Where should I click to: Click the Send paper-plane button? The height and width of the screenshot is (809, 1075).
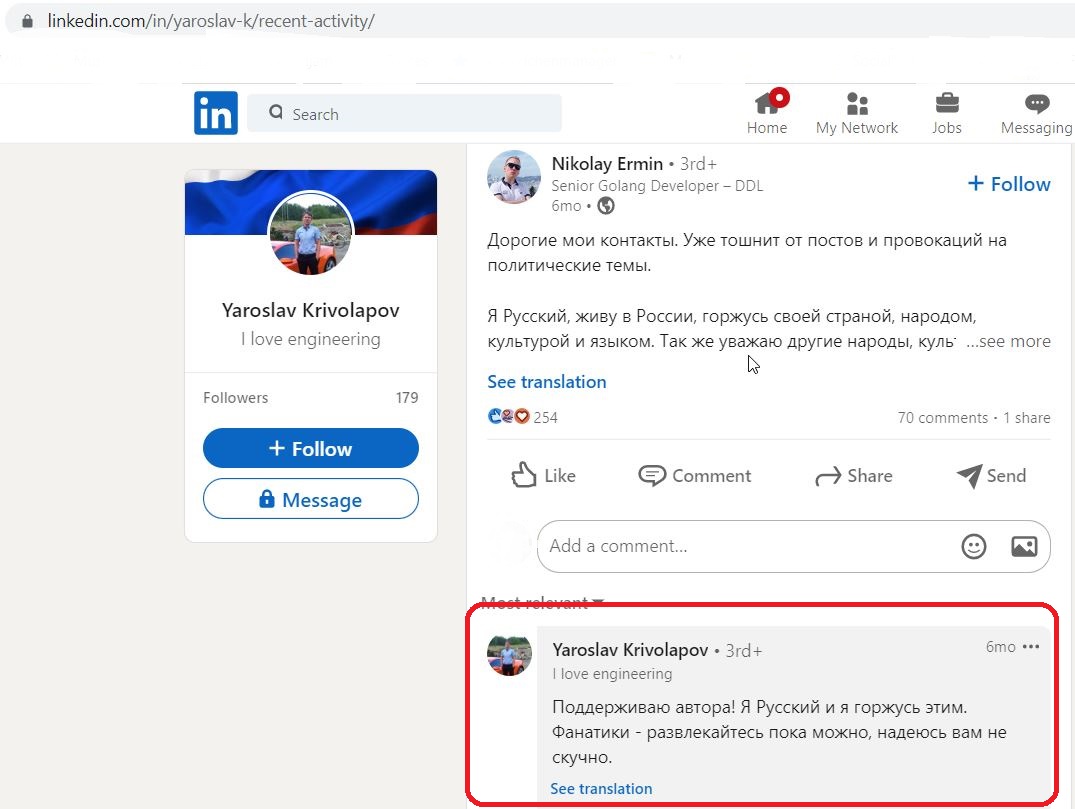991,476
